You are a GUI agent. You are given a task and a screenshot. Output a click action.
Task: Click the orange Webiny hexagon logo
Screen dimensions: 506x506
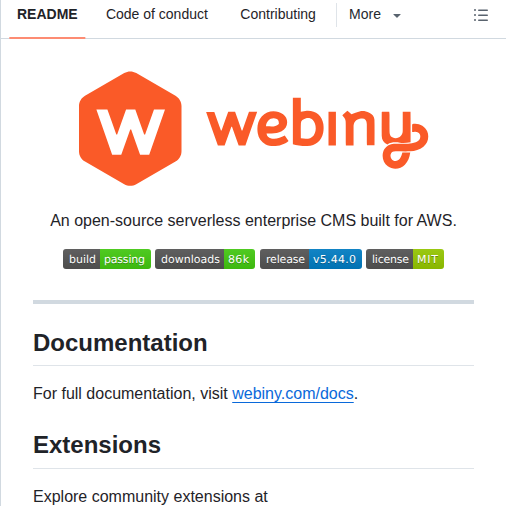coord(130,128)
